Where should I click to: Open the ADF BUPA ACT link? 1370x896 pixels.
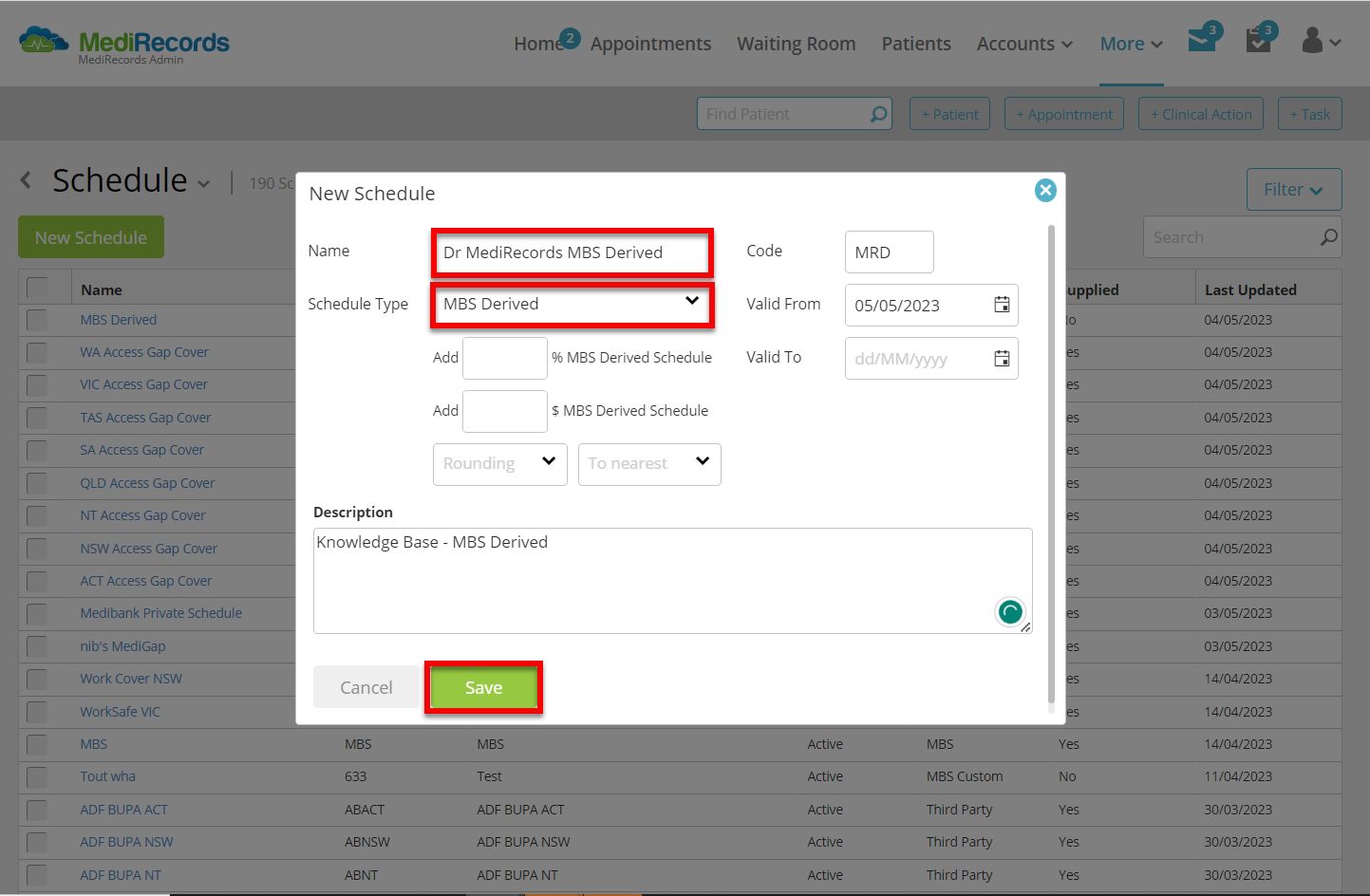(x=124, y=810)
